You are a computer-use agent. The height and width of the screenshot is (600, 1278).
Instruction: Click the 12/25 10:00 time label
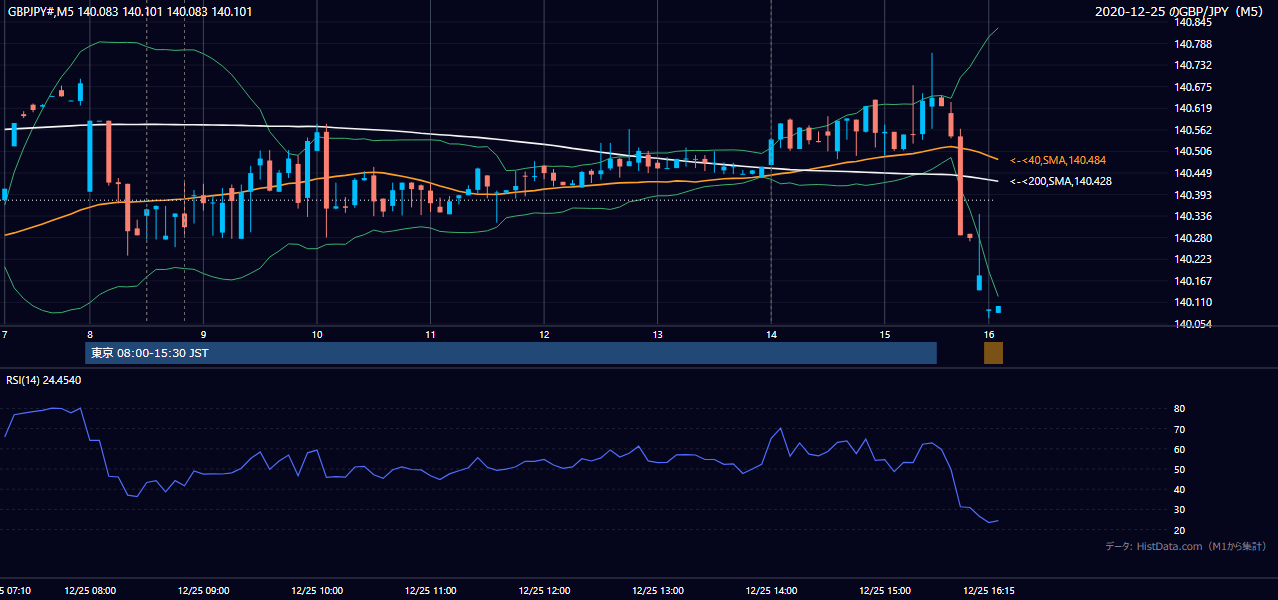point(317,590)
